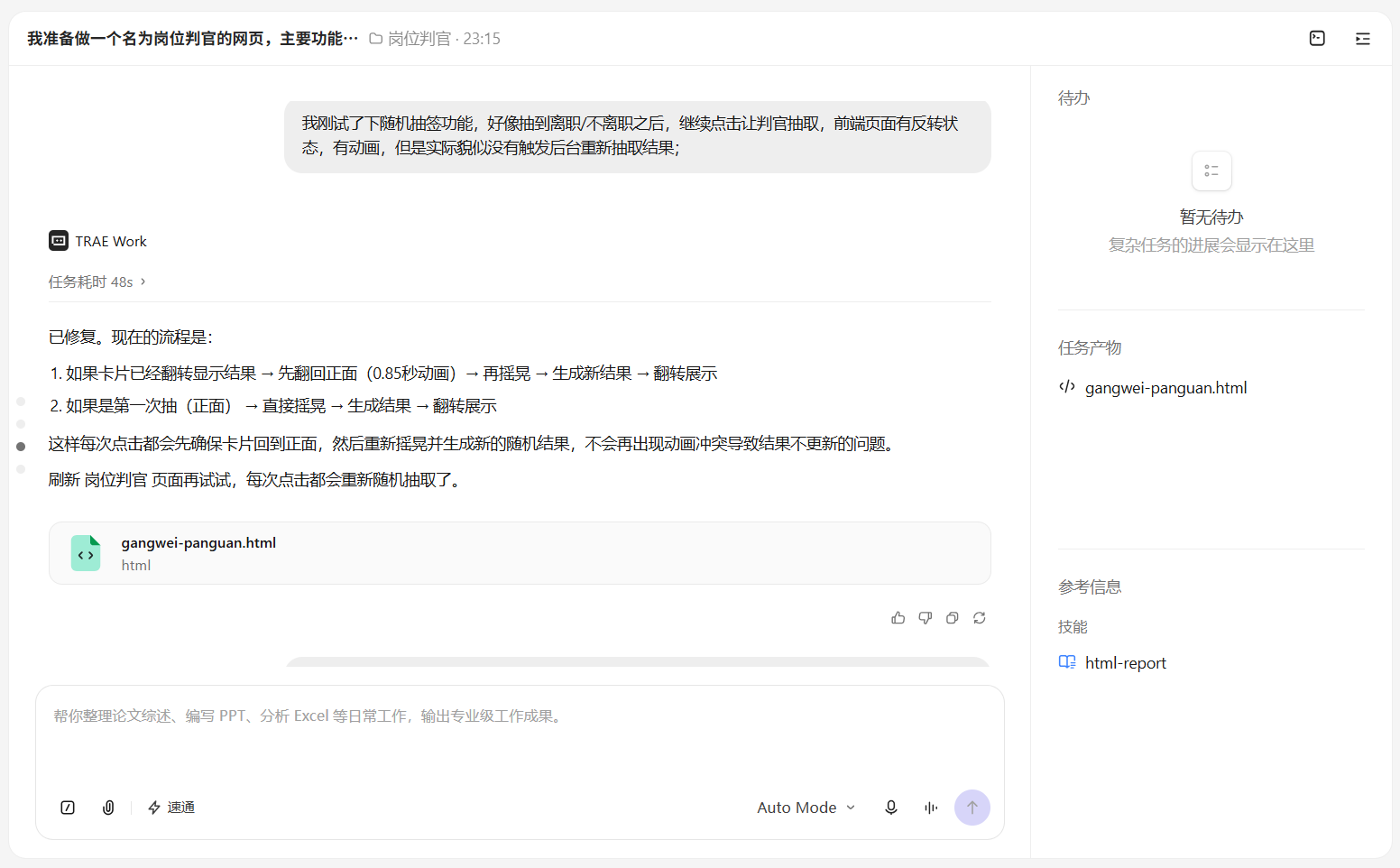Copy the response text
Viewport: 1400px width, 868px height.
[x=952, y=618]
